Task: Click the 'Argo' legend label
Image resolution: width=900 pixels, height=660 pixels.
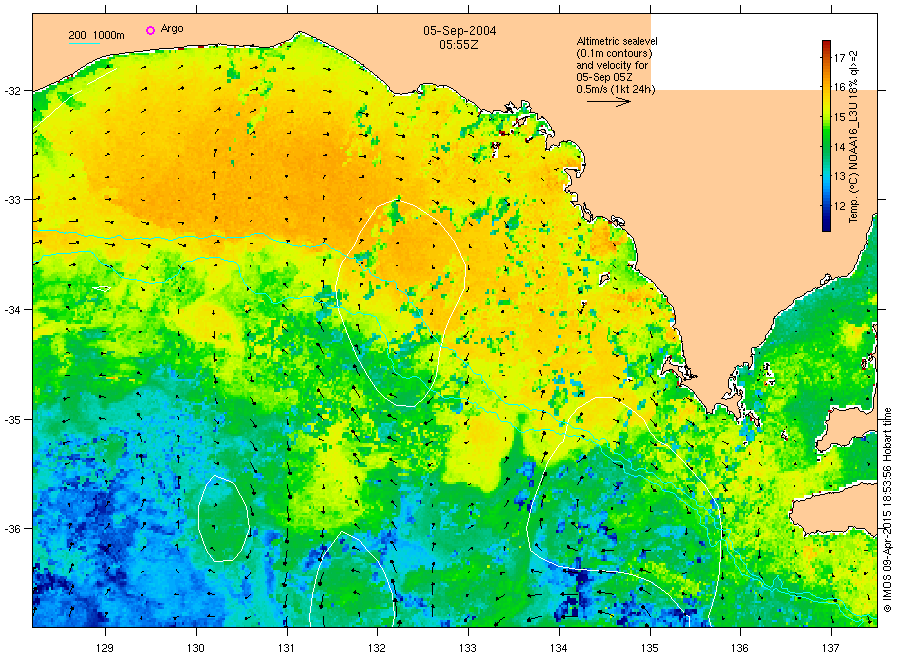Action: pyautogui.click(x=172, y=29)
